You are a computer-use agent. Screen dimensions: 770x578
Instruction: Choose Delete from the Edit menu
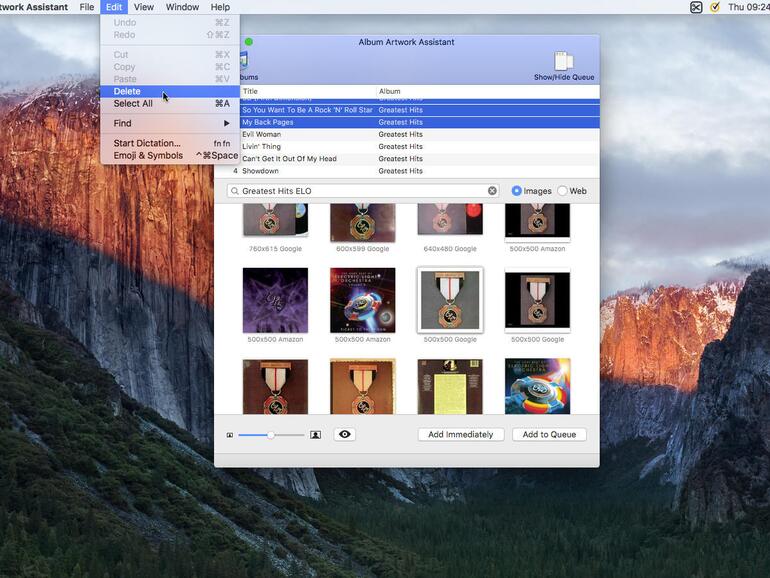(x=127, y=91)
